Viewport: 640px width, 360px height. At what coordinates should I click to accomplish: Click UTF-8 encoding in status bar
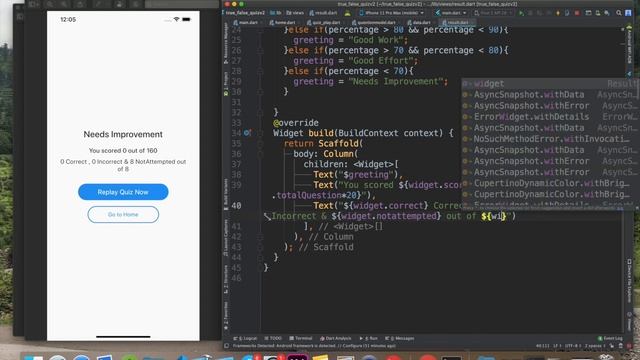tap(574, 346)
